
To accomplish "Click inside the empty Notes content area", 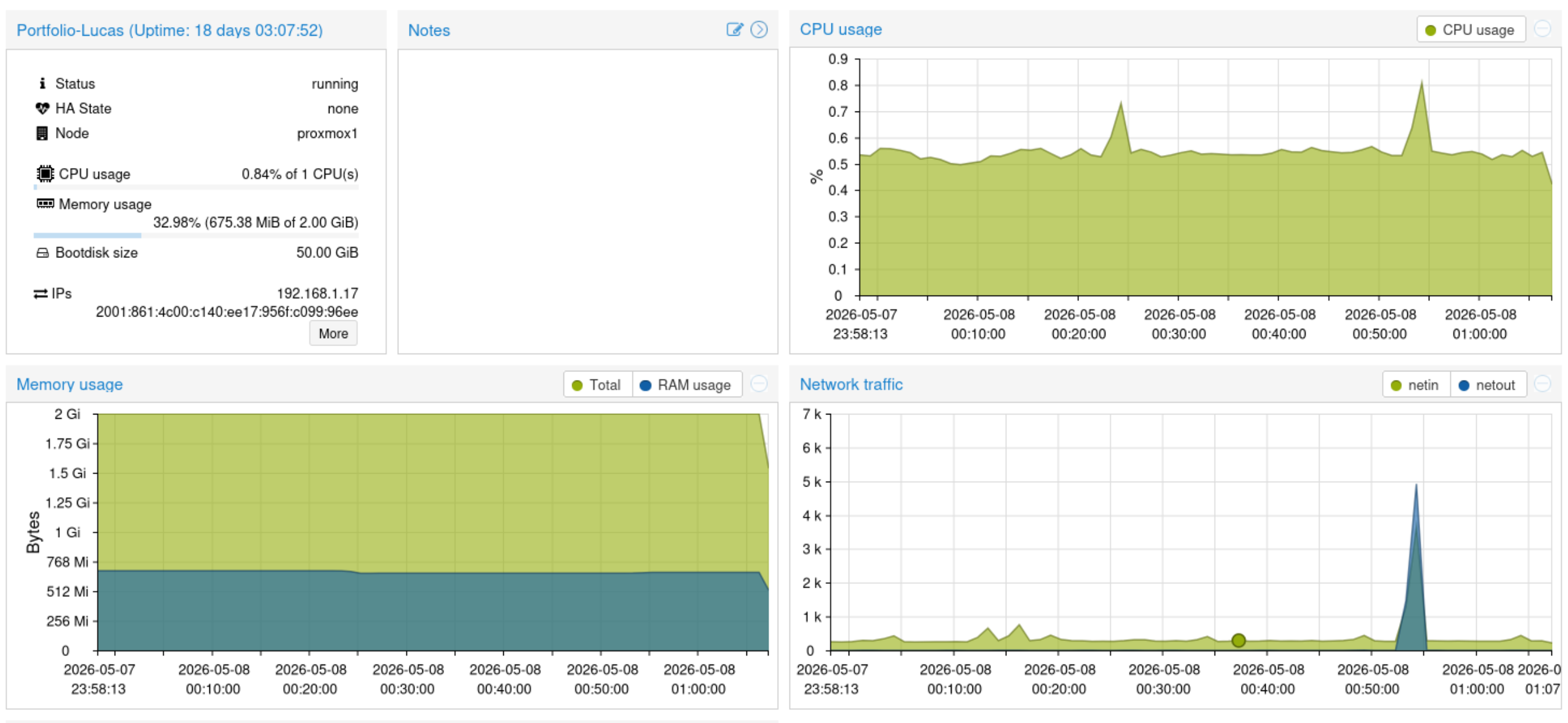I will [x=588, y=201].
